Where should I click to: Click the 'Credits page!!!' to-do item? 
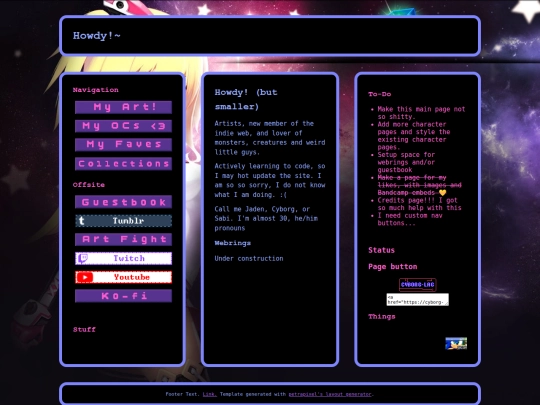click(419, 204)
